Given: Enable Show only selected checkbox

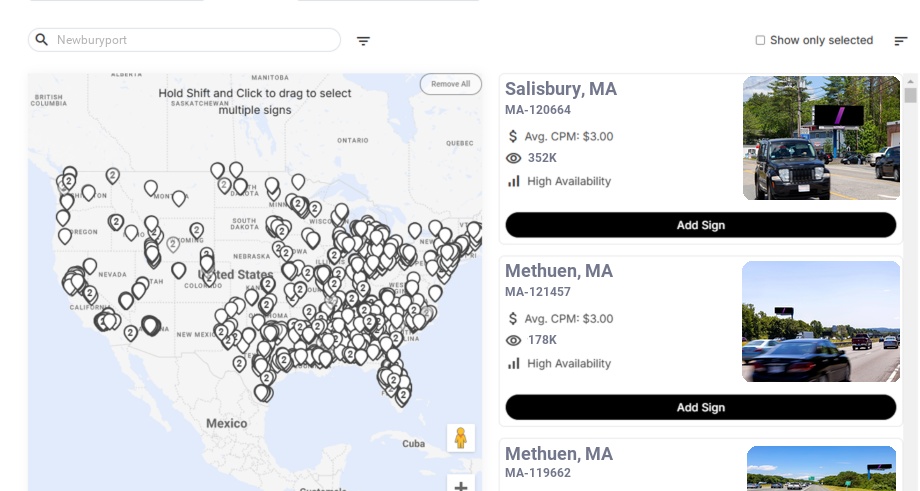Looking at the screenshot, I should 760,41.
